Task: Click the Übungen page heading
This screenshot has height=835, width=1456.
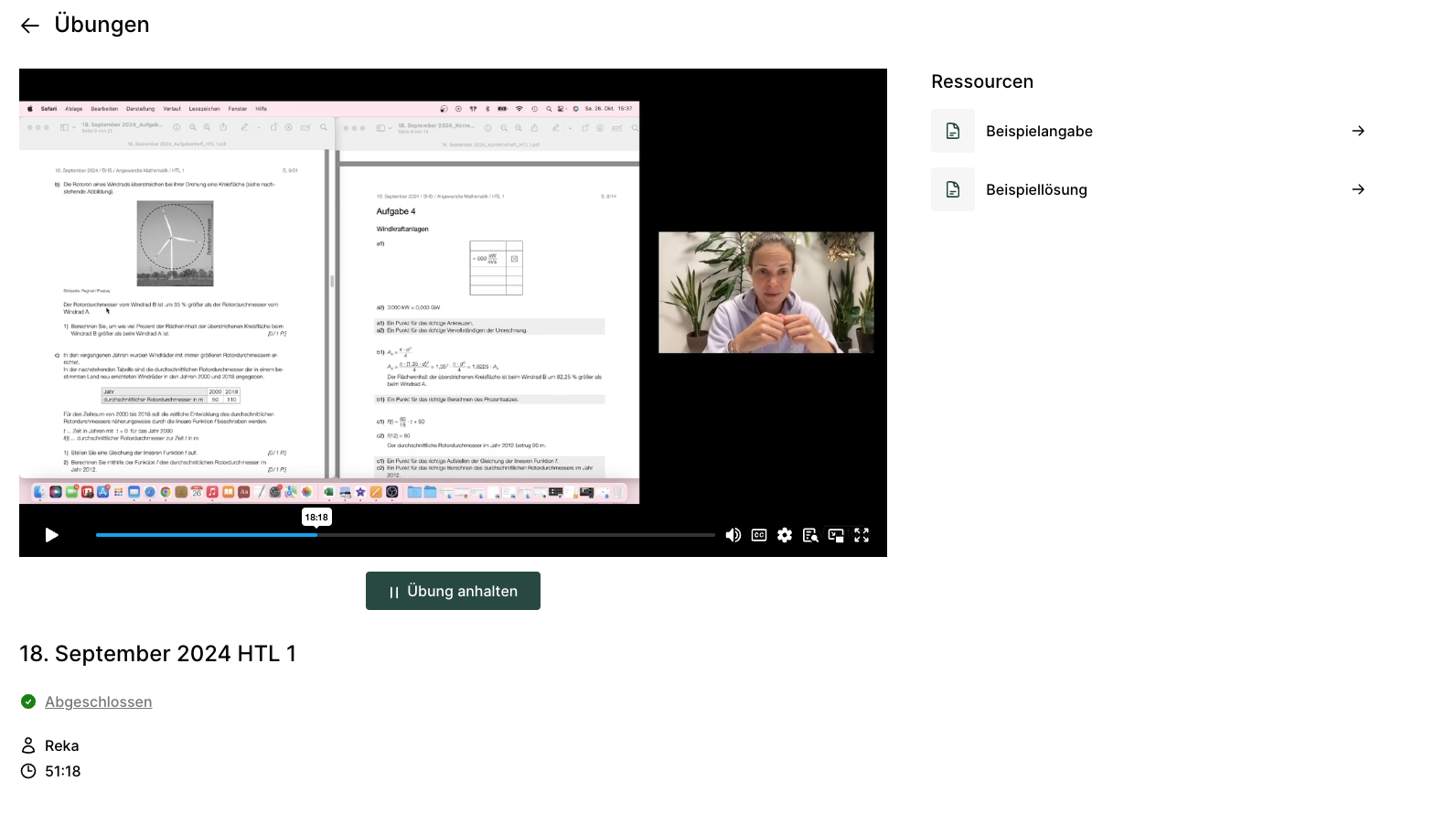Action: (x=102, y=25)
